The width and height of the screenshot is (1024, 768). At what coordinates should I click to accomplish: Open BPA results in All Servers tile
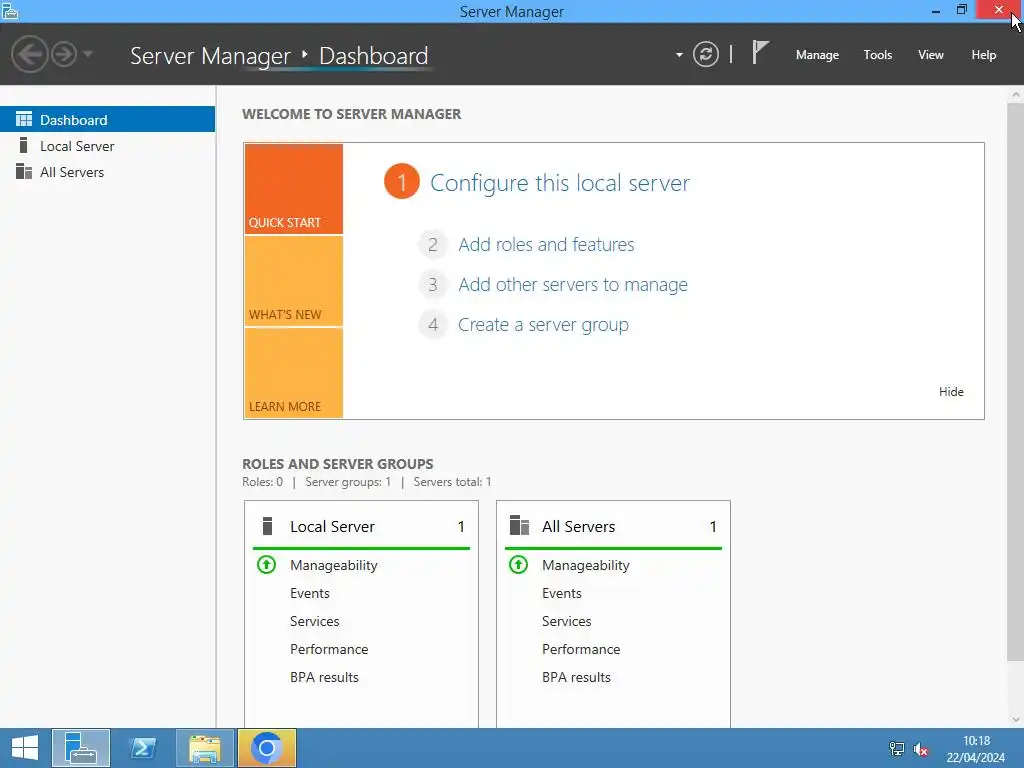click(x=577, y=677)
